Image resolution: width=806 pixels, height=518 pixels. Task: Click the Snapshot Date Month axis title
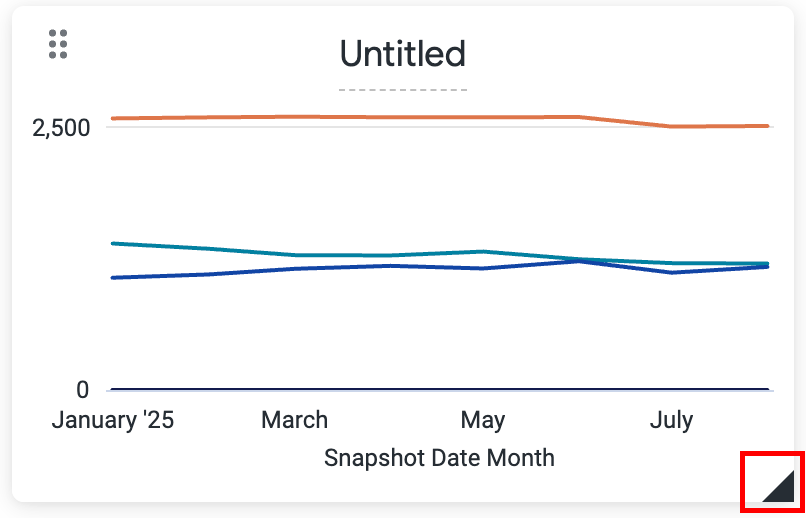(439, 458)
